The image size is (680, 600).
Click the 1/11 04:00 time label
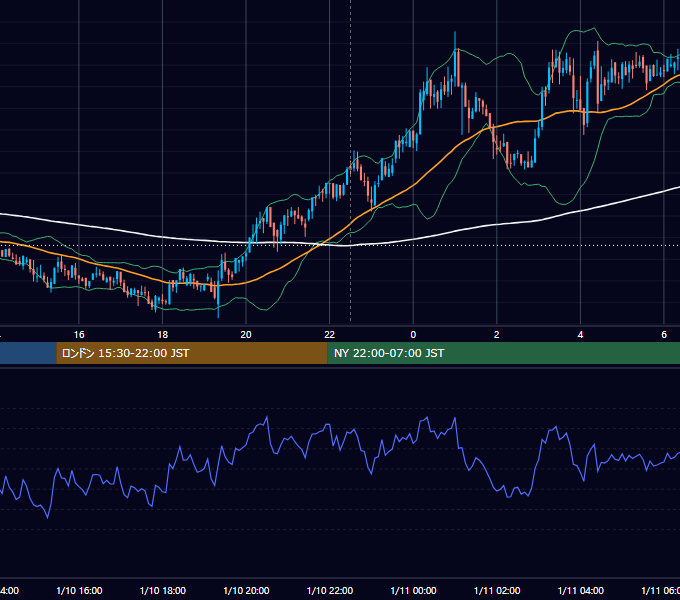click(x=581, y=590)
